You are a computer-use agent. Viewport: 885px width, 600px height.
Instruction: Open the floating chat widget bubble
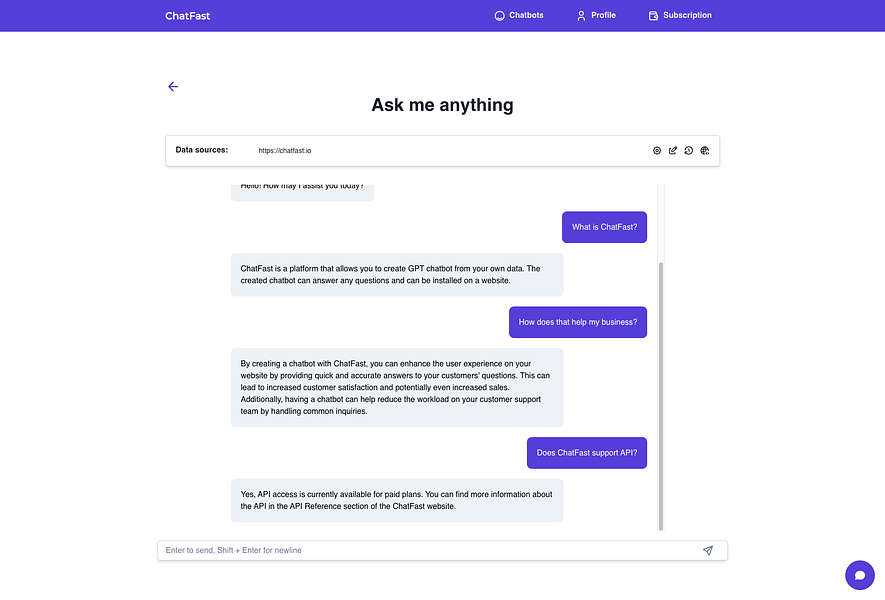pos(859,575)
